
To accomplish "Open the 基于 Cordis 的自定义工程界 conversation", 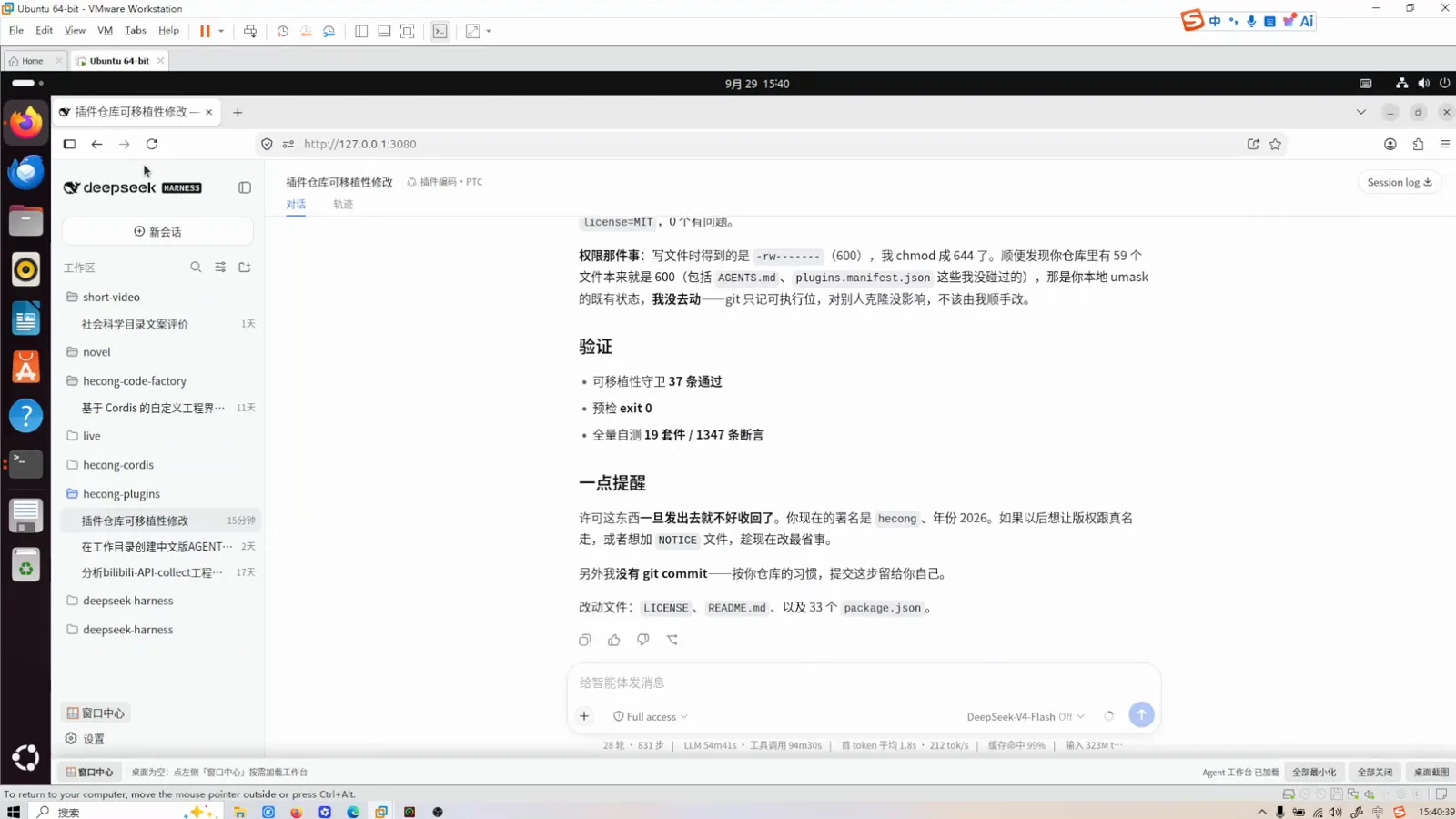I will point(161,408).
